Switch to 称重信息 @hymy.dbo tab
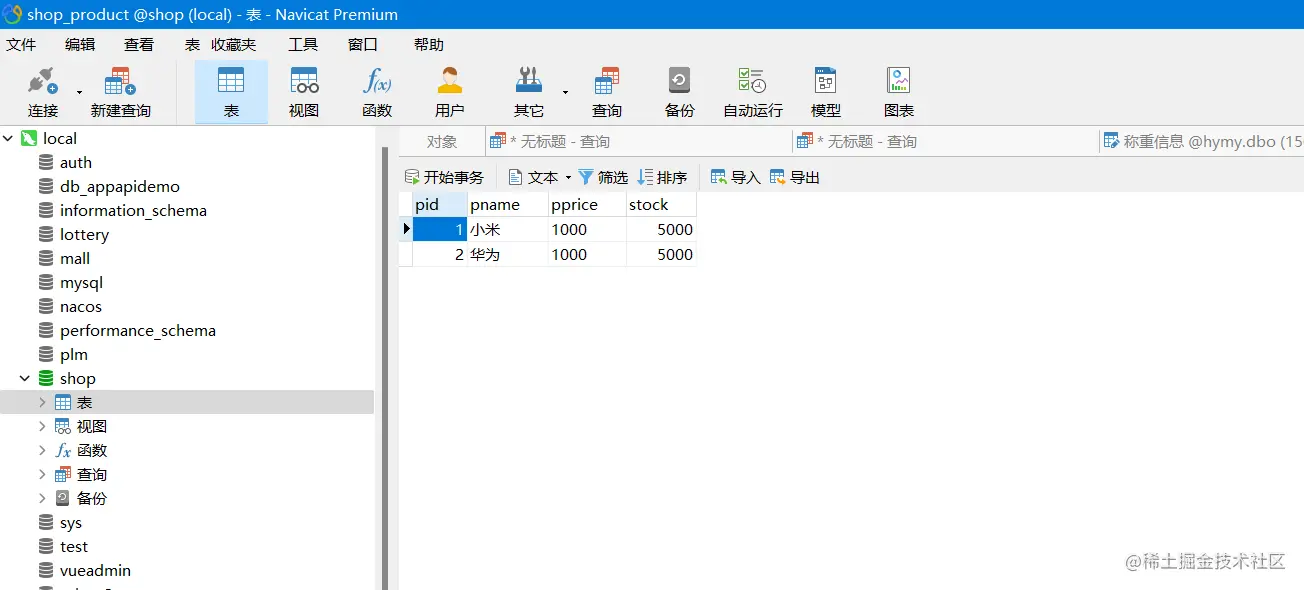Viewport: 1304px width, 590px height. (x=1202, y=142)
